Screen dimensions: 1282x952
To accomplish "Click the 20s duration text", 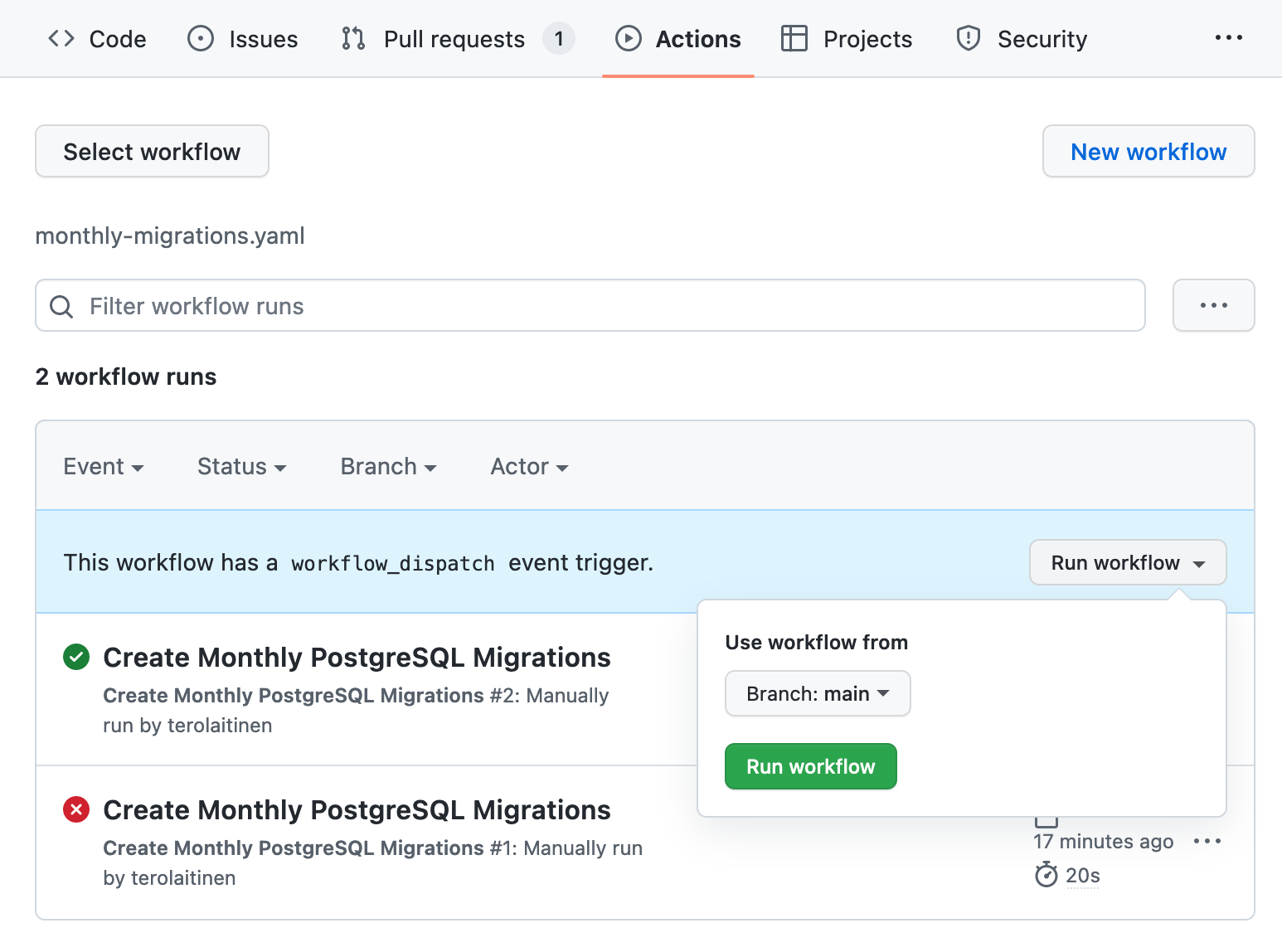I will [1083, 876].
